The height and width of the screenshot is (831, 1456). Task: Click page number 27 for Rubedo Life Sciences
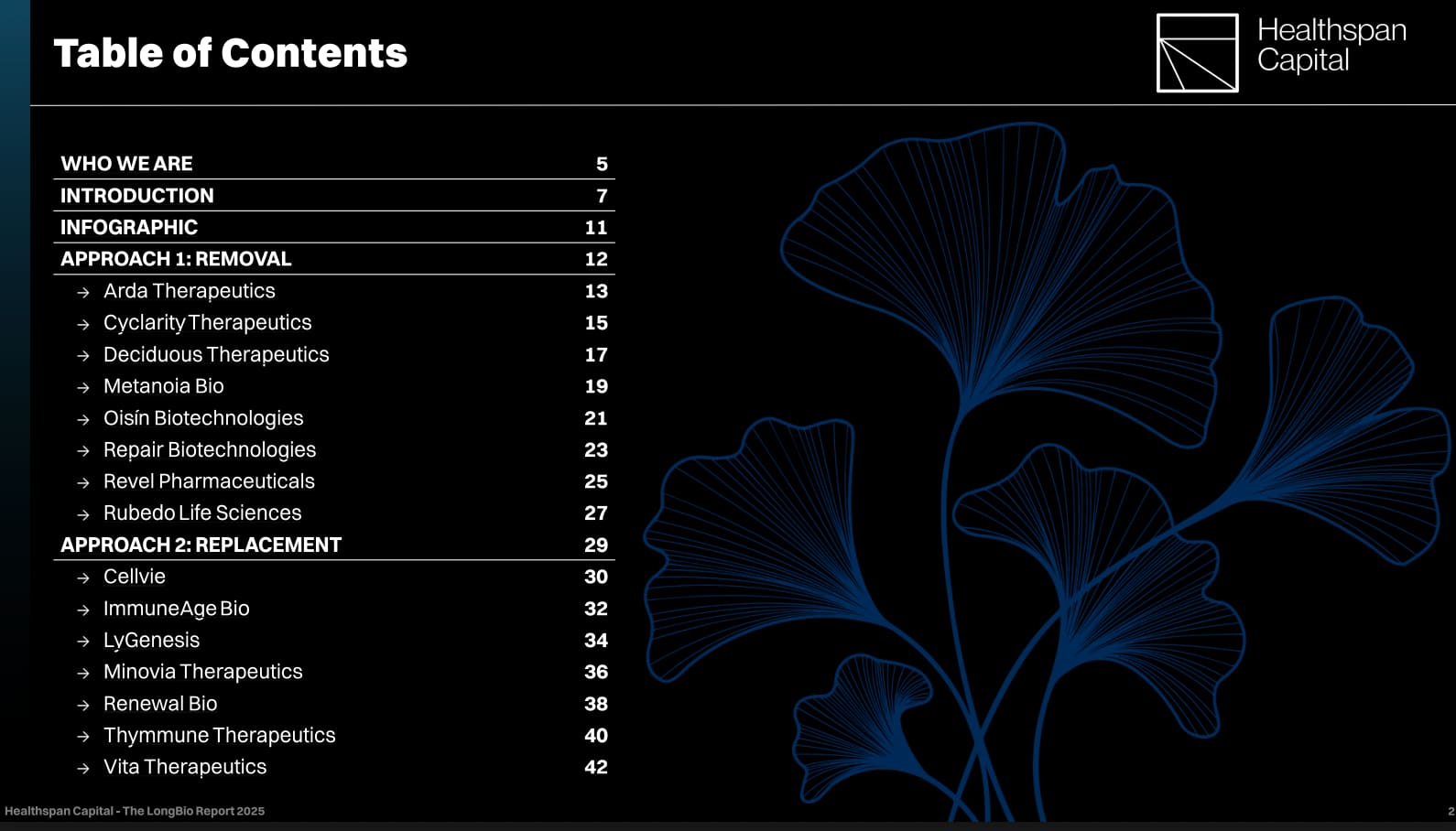click(x=596, y=513)
